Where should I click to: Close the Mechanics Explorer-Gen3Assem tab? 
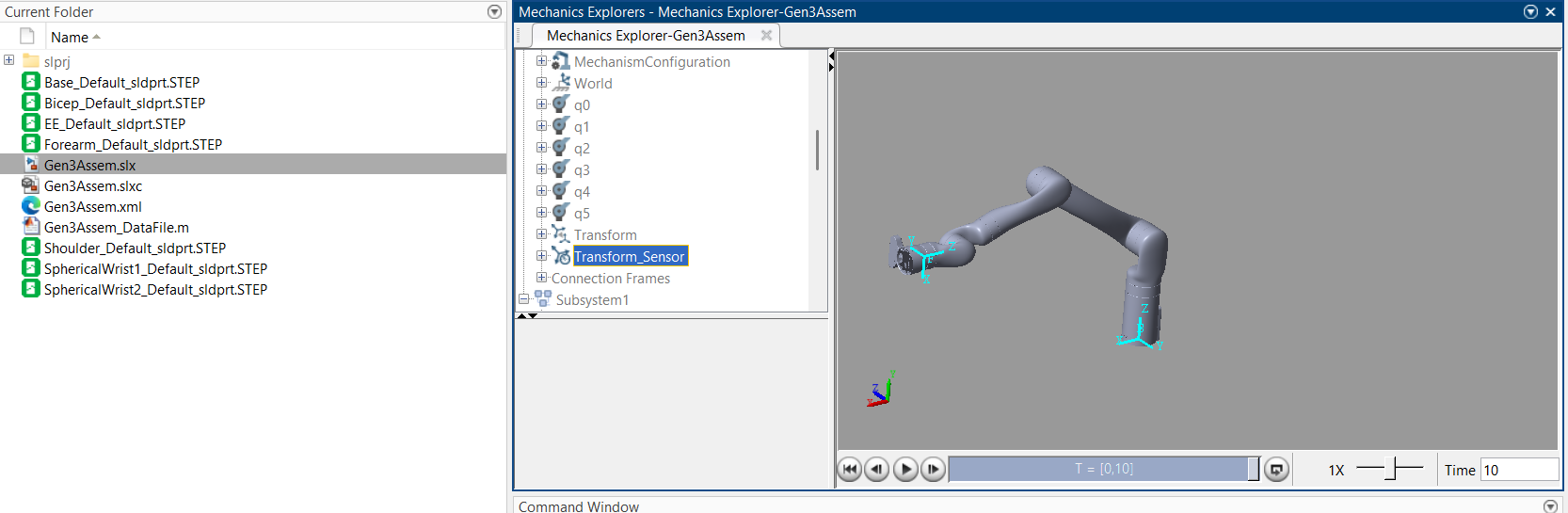pyautogui.click(x=766, y=36)
